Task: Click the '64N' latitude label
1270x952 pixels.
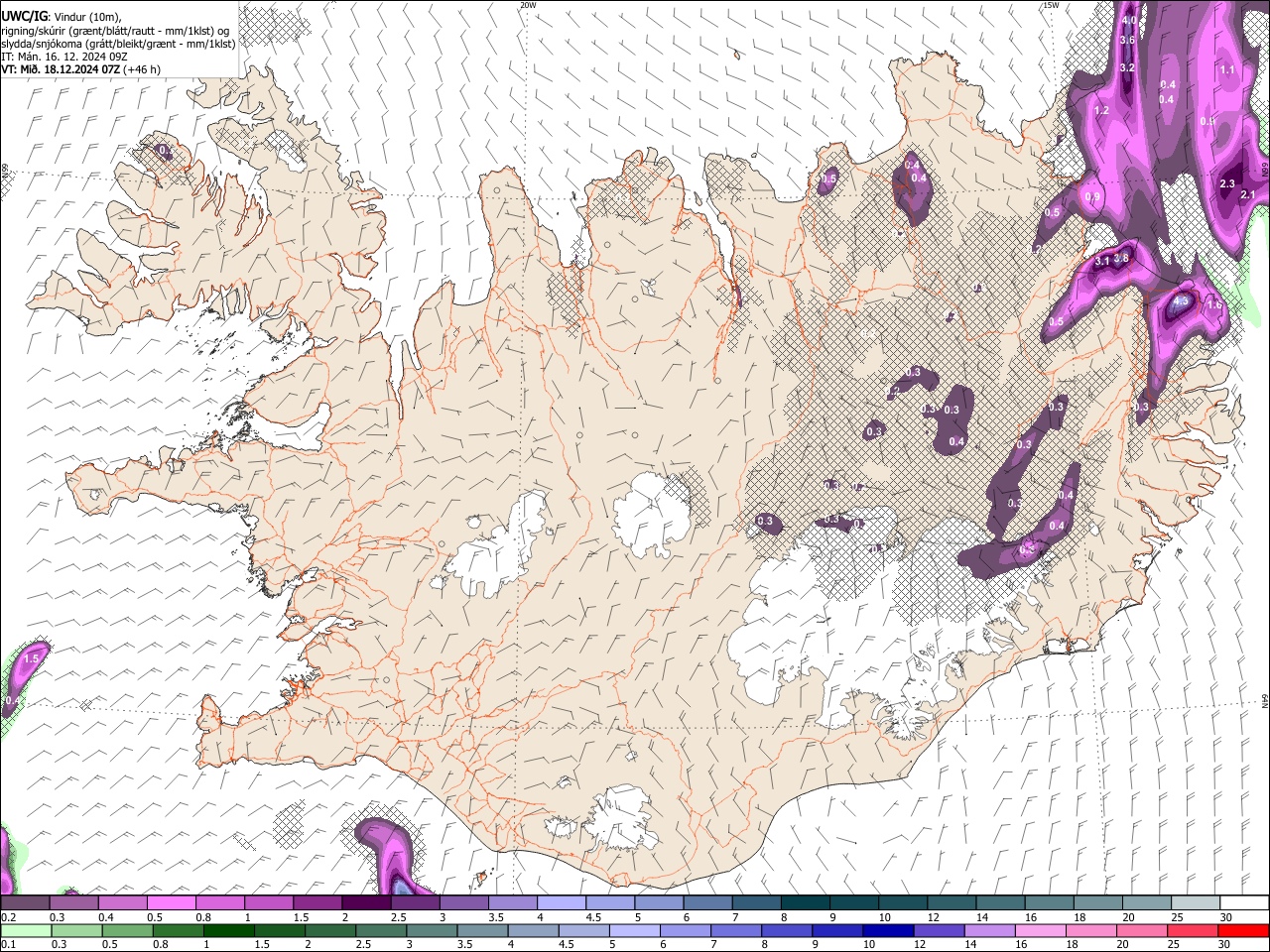Action: [x=1265, y=701]
